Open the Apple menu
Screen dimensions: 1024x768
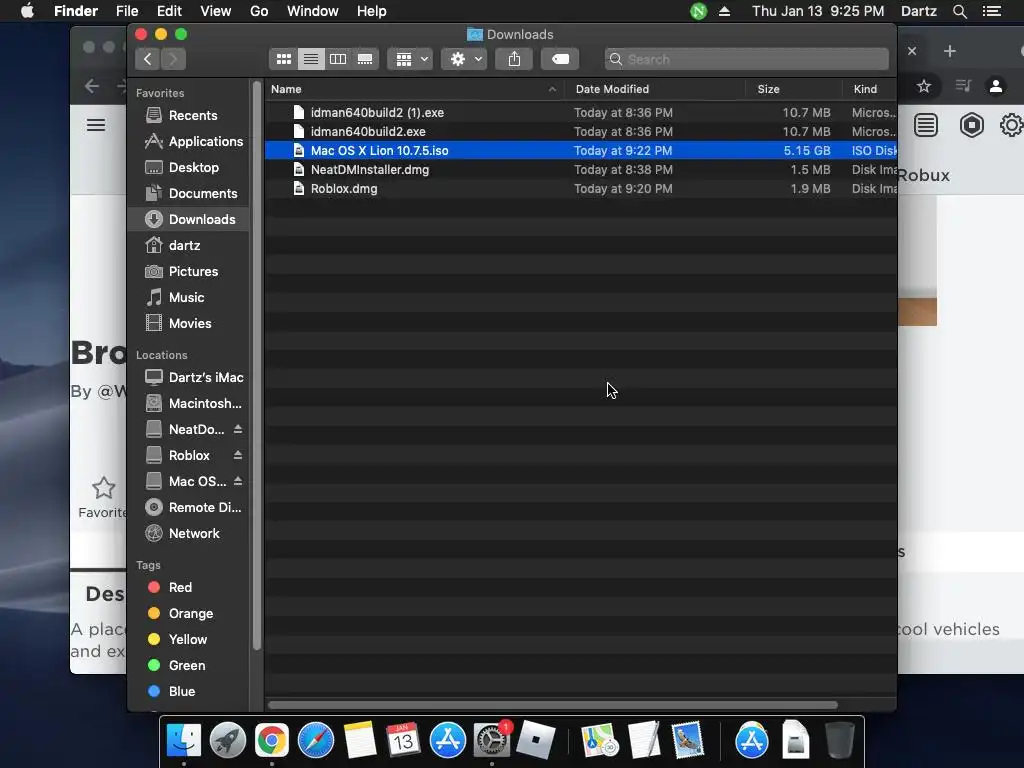pos(27,11)
